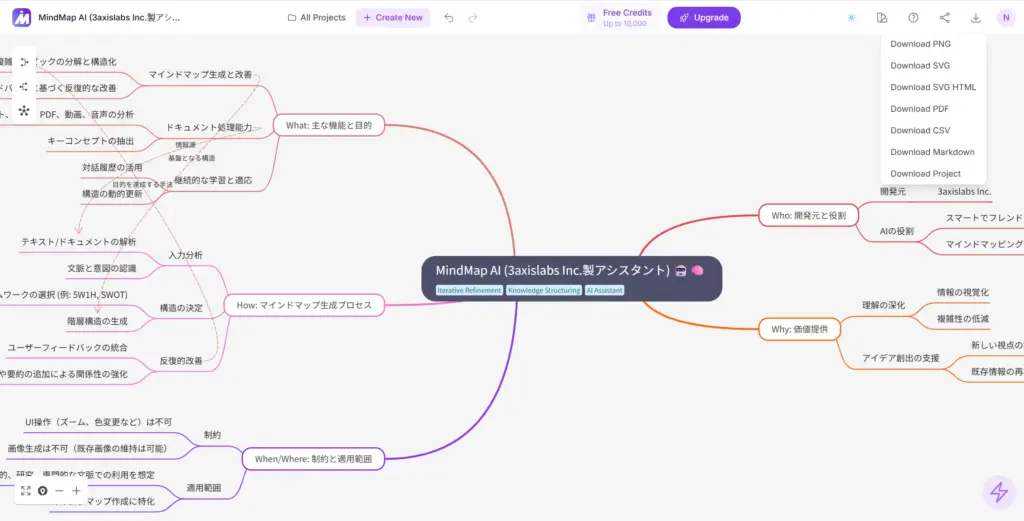This screenshot has height=521, width=1024.
Task: Click the Upgrade button
Action: pos(704,18)
